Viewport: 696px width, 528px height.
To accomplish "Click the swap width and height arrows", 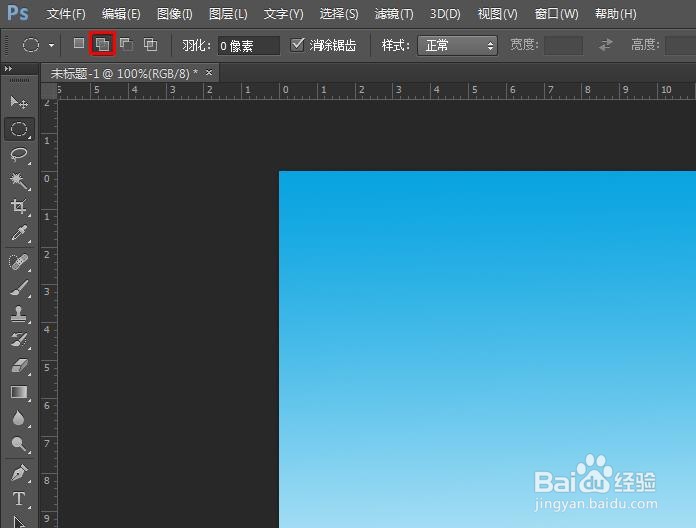I will coord(605,45).
